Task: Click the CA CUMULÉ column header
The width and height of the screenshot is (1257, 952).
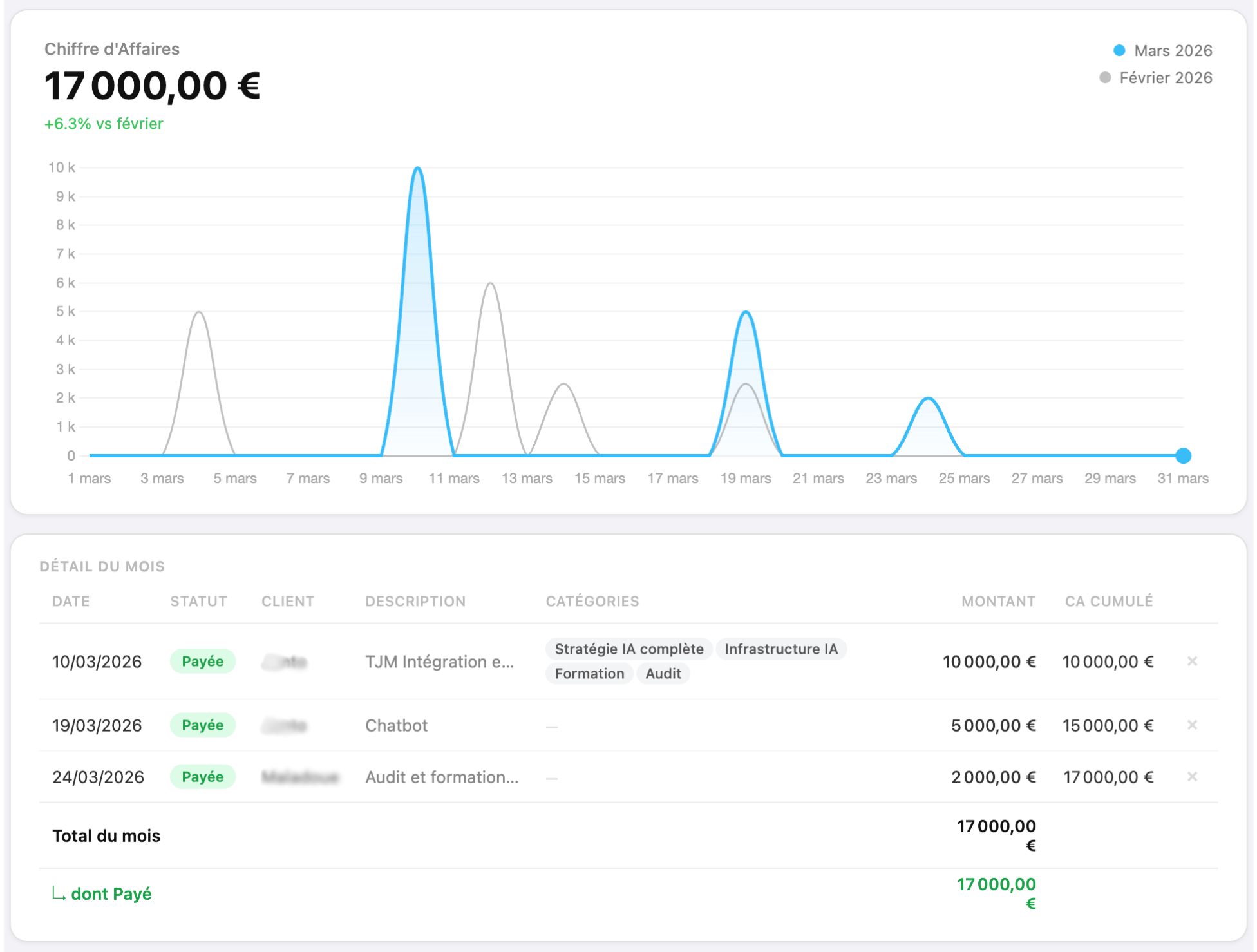Action: coord(1108,601)
